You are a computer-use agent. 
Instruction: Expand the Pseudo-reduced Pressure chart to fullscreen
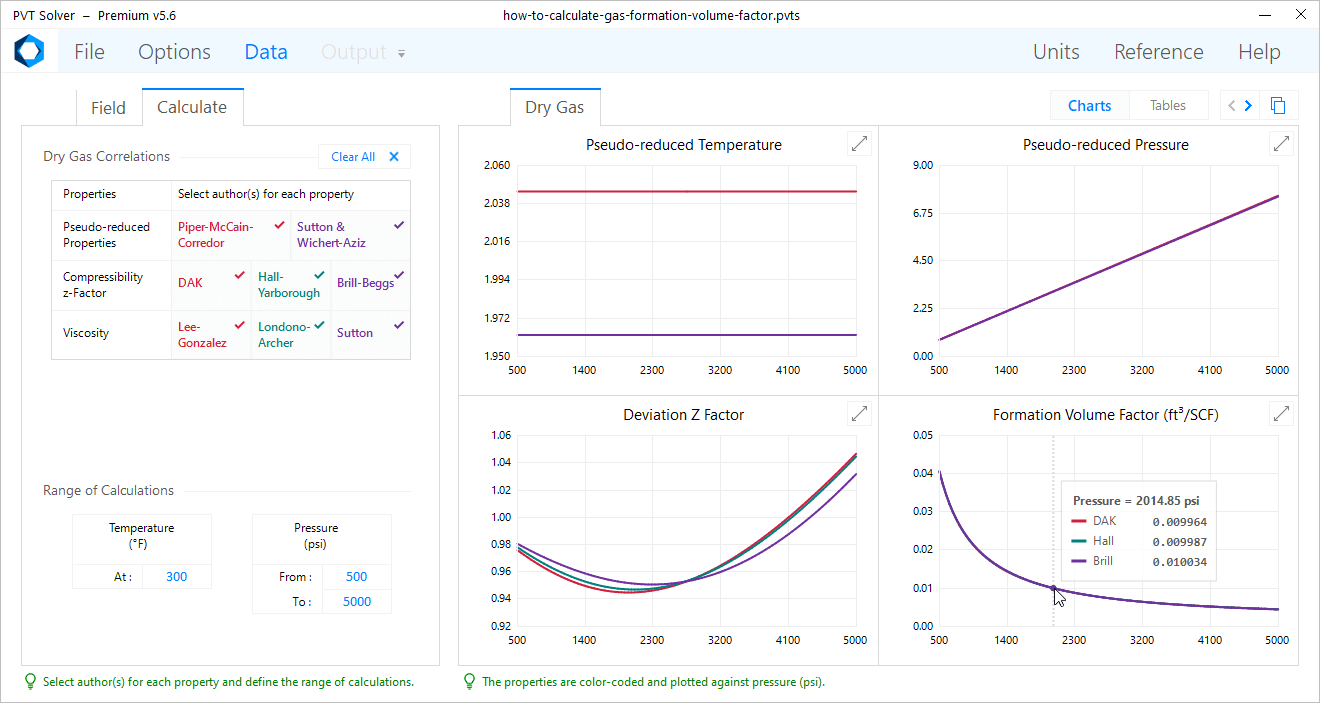coord(1280,144)
